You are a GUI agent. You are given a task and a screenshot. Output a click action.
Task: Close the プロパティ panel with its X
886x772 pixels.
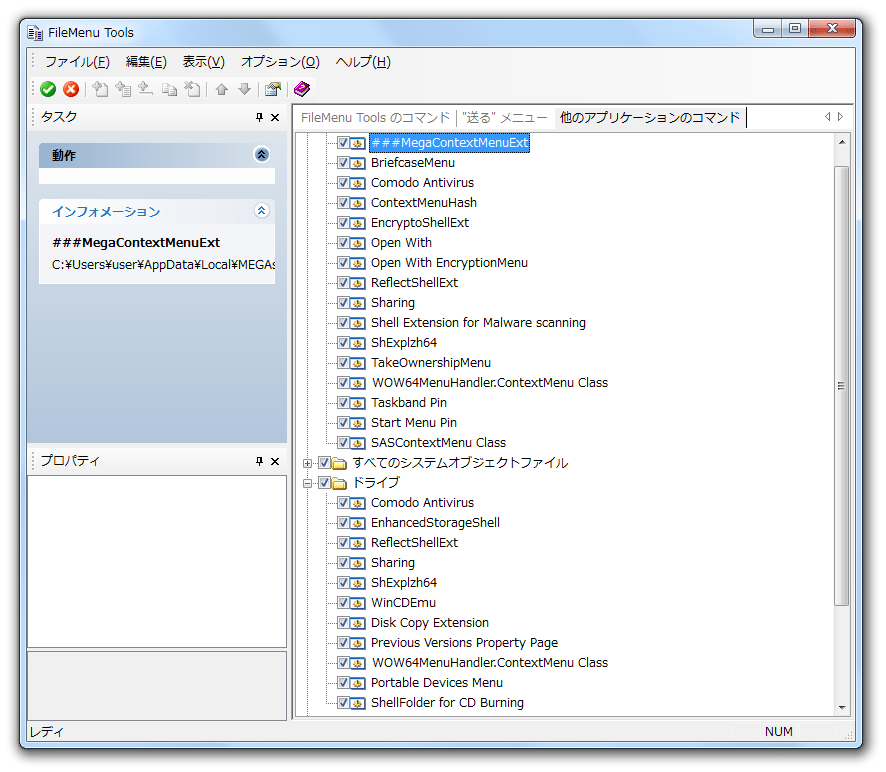275,461
